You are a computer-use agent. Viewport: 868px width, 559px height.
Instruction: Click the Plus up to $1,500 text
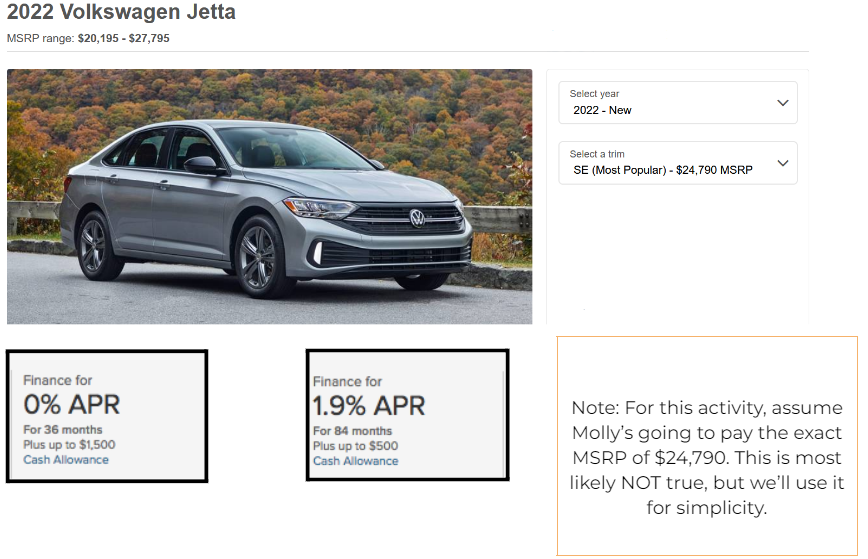tap(69, 445)
